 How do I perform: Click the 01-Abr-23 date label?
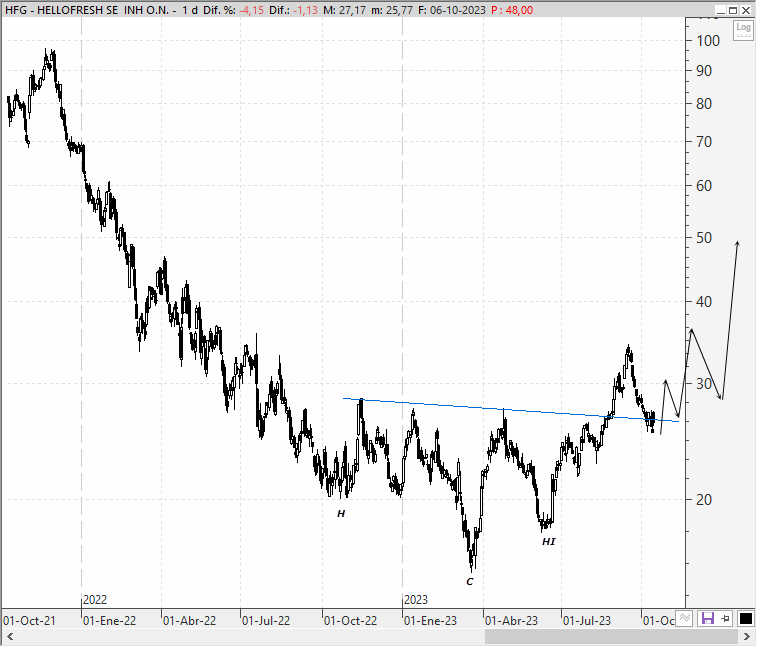(x=511, y=620)
